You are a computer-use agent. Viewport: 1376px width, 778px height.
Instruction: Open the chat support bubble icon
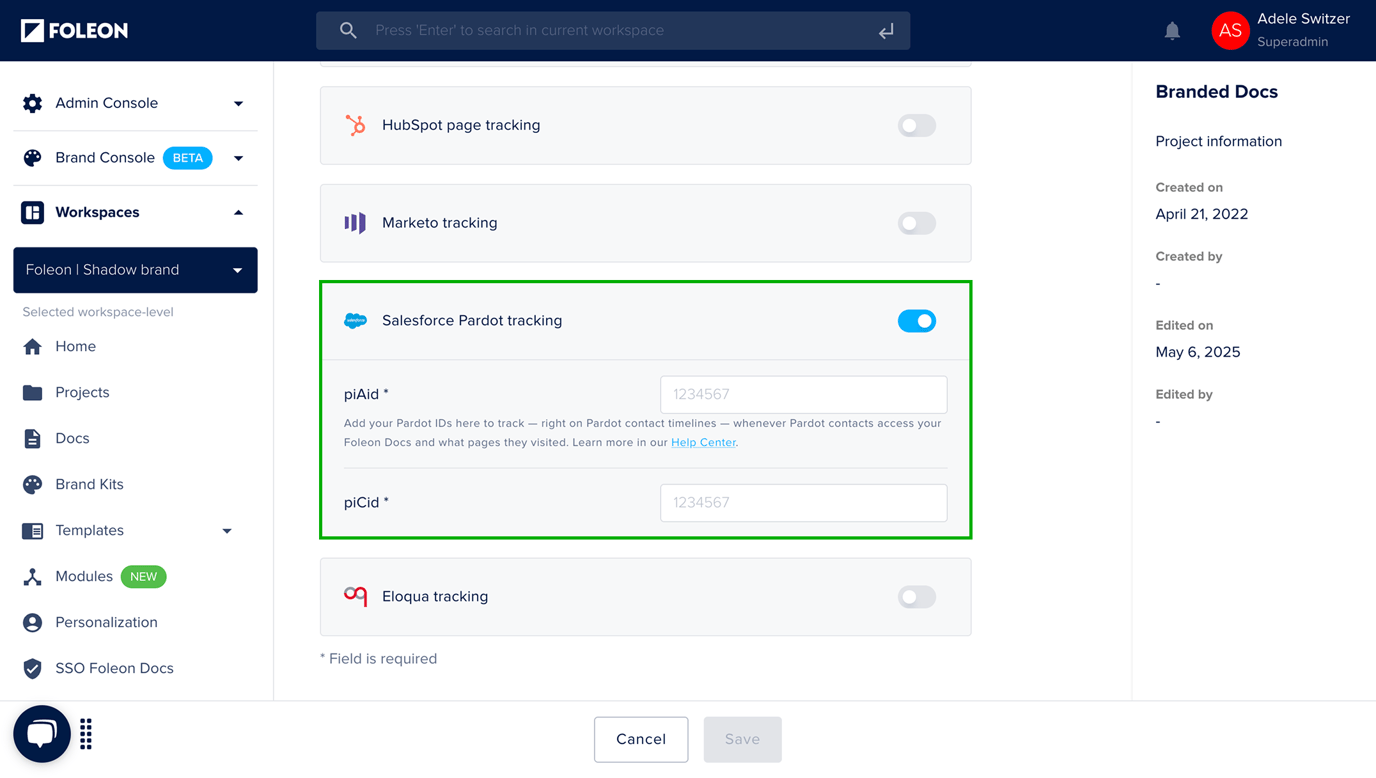tap(41, 733)
